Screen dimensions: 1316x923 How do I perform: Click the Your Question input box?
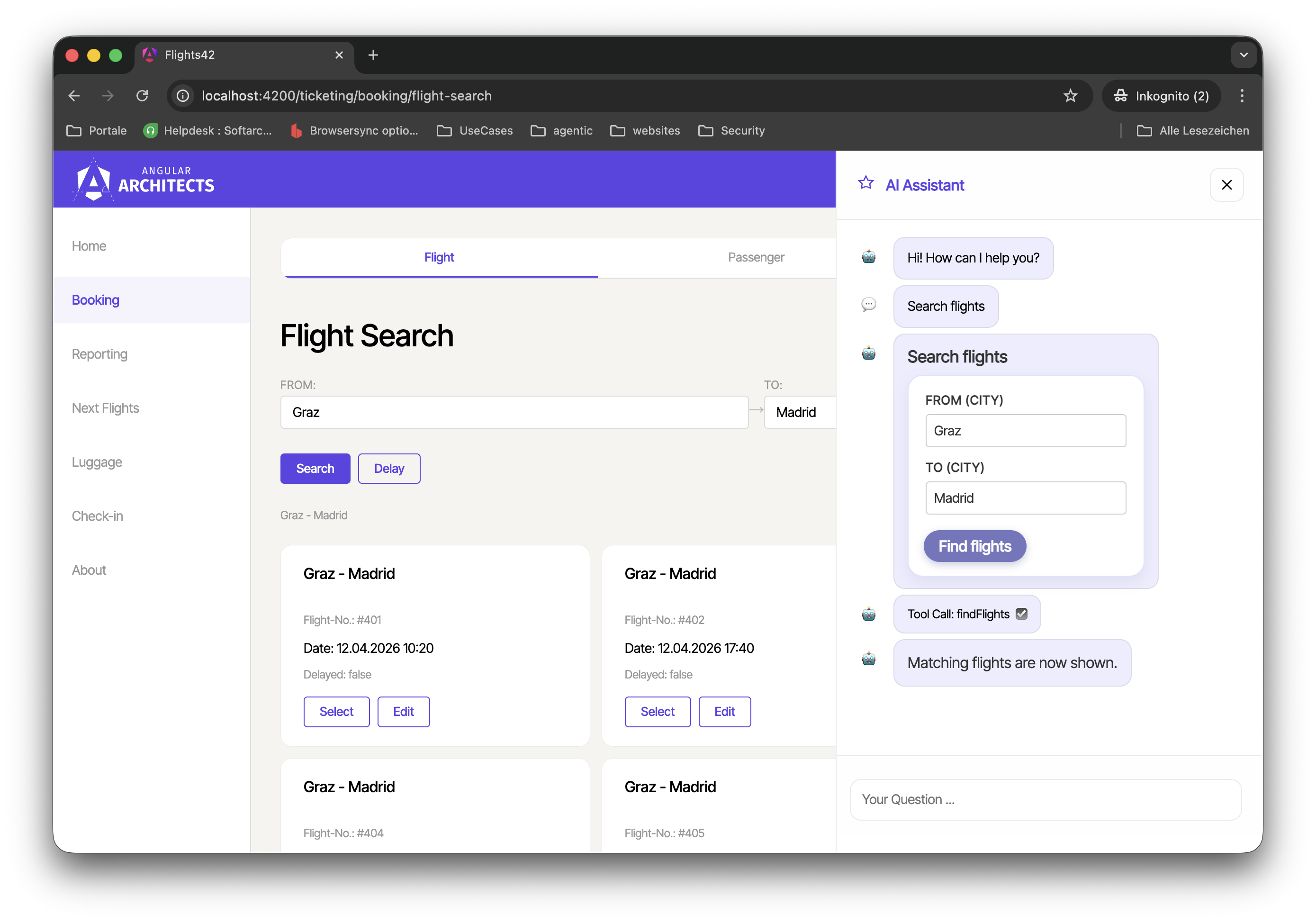1046,799
